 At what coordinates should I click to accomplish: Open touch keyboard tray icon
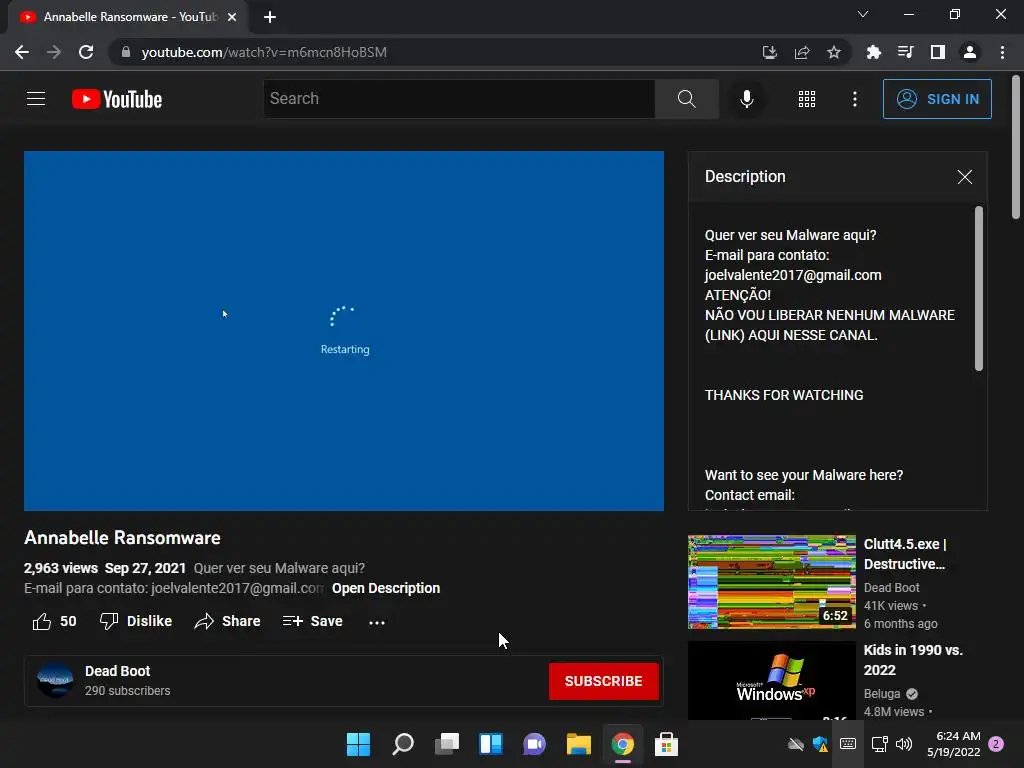(848, 744)
